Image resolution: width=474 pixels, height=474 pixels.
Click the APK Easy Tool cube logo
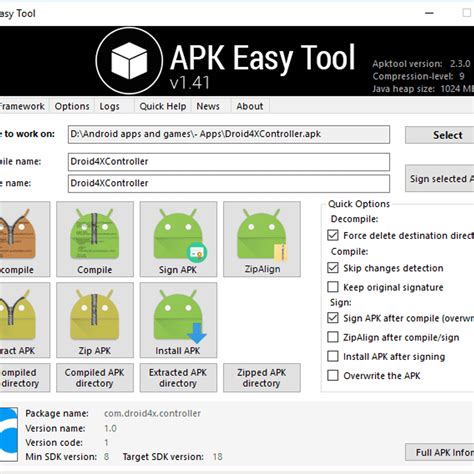(129, 61)
